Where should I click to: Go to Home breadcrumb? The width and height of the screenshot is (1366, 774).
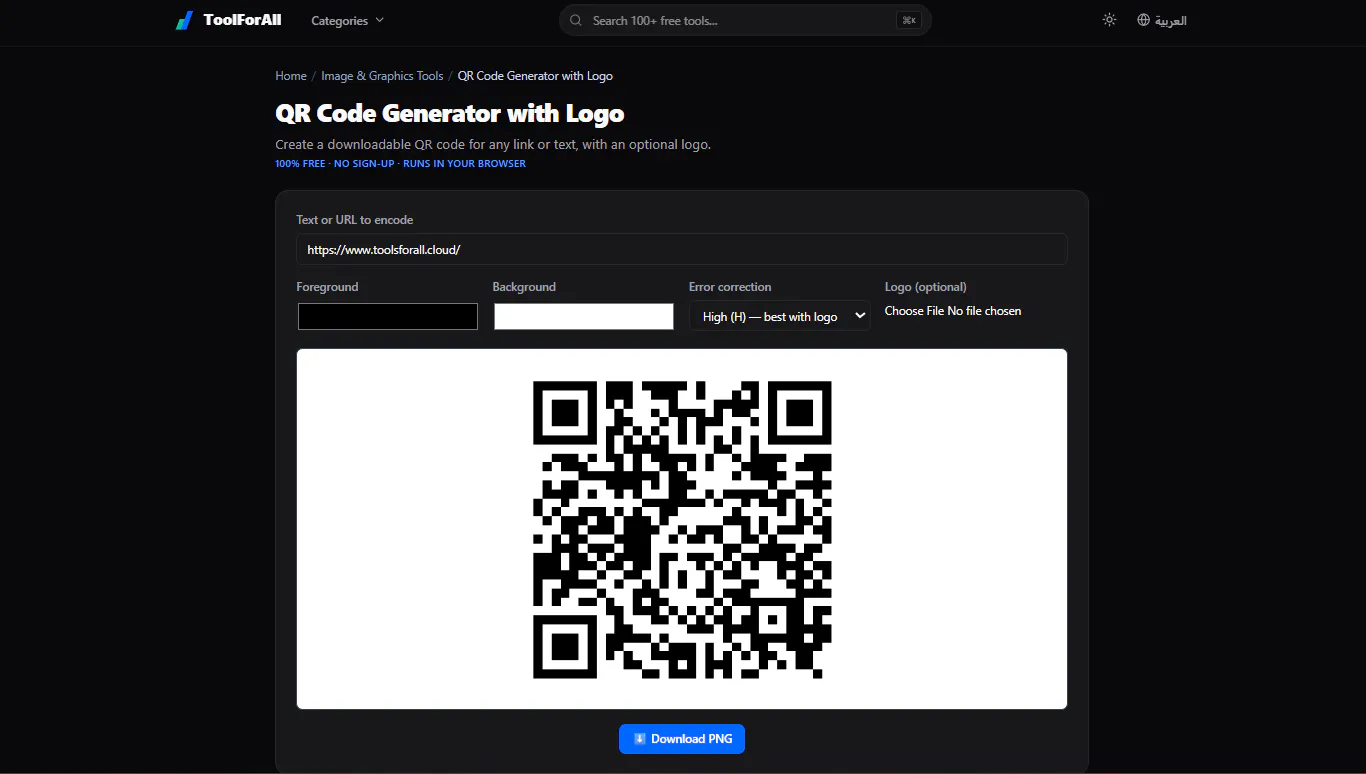(291, 76)
